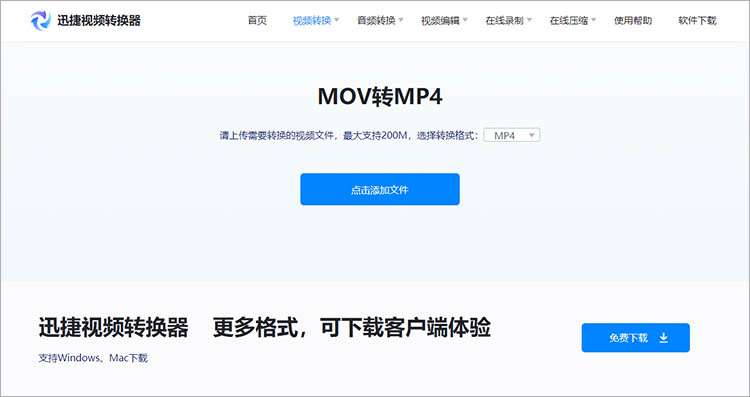Expand the arrow beside 视频编辑
Viewport: 750px width, 397px height.
tap(465, 20)
